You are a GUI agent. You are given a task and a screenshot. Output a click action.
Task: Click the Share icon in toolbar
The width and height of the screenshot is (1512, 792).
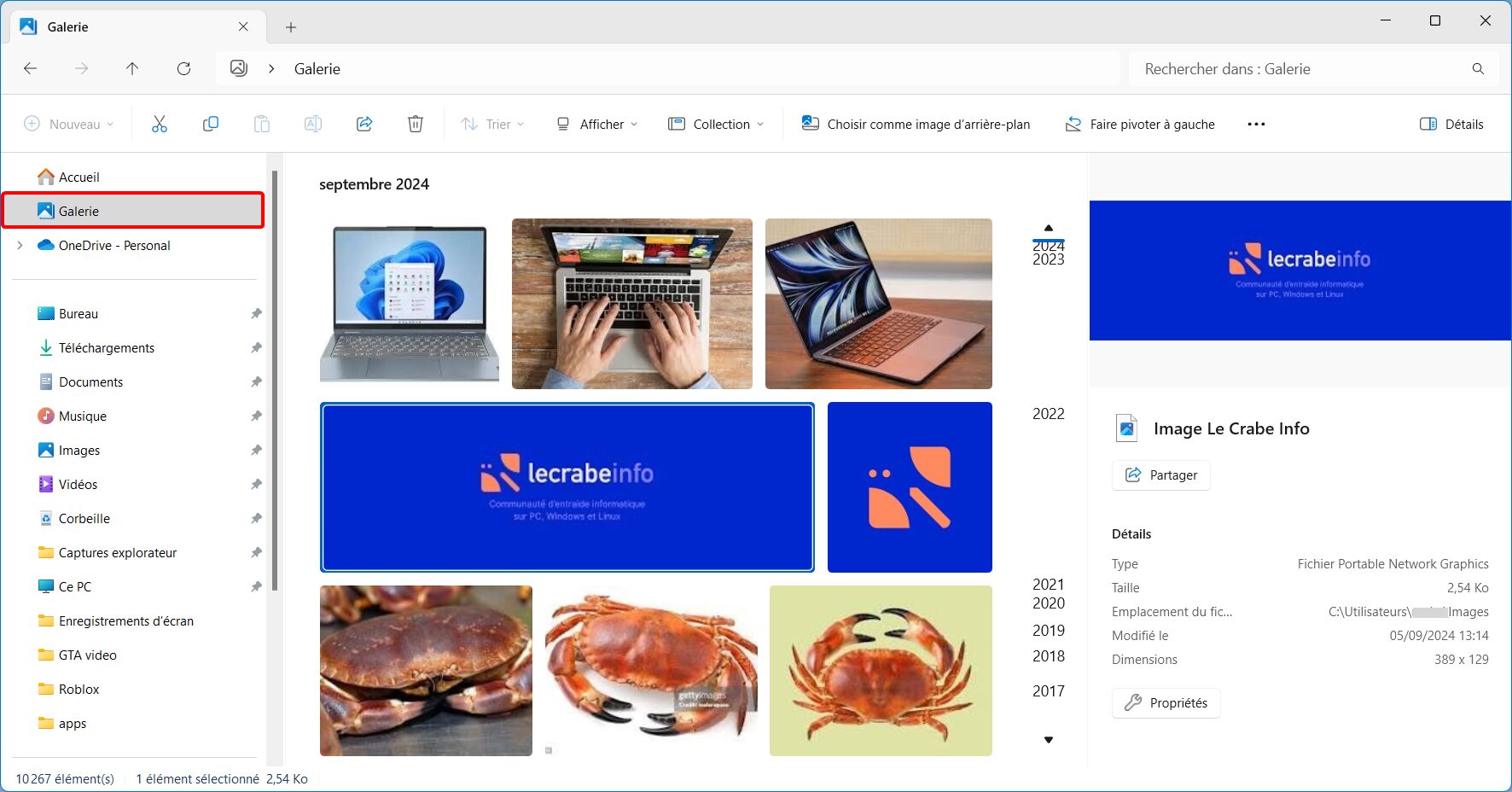tap(364, 124)
